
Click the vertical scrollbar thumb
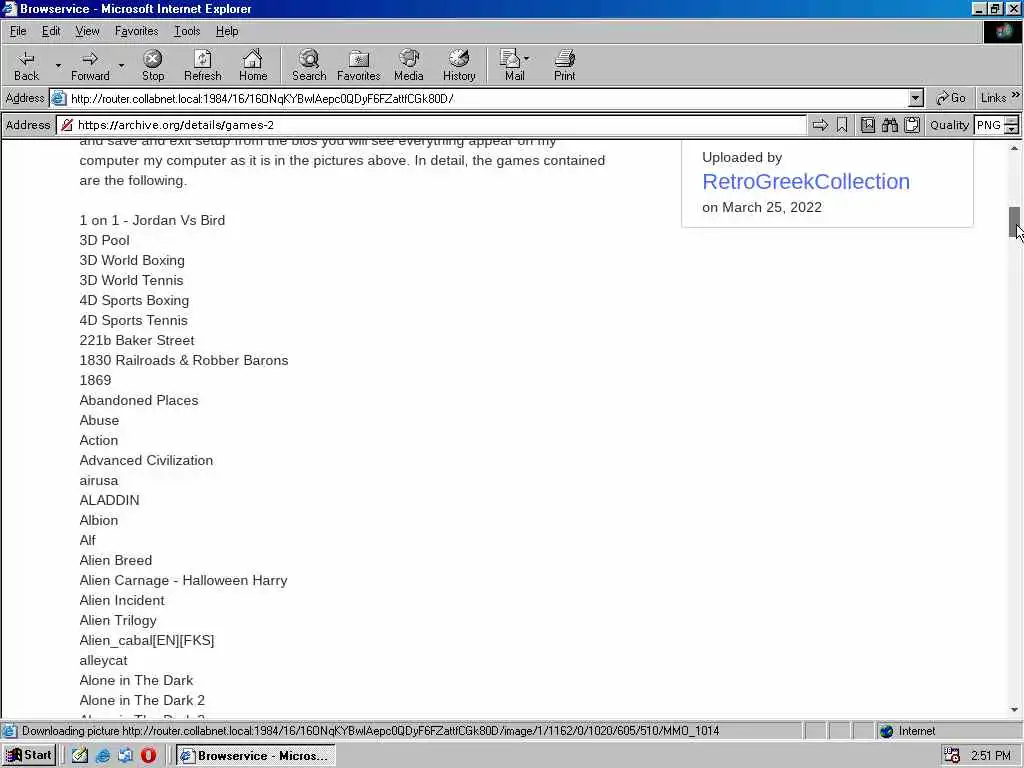[1014, 222]
